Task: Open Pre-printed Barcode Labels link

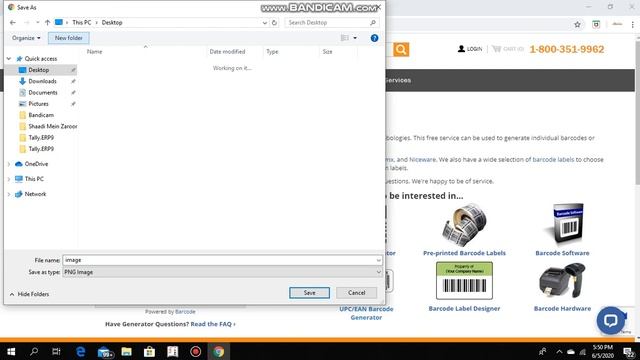Action: click(464, 253)
